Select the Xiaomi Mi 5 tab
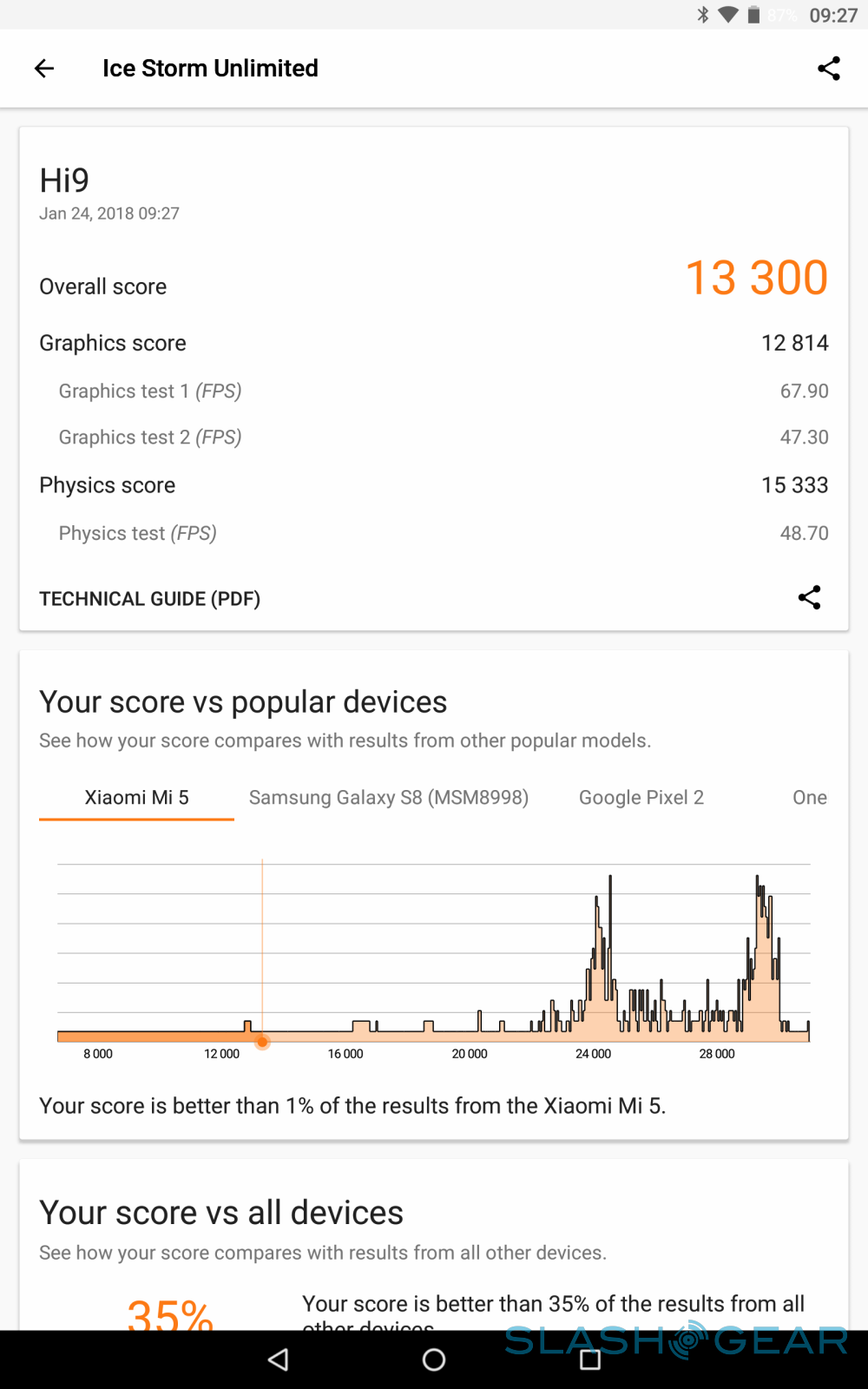 [x=136, y=798]
